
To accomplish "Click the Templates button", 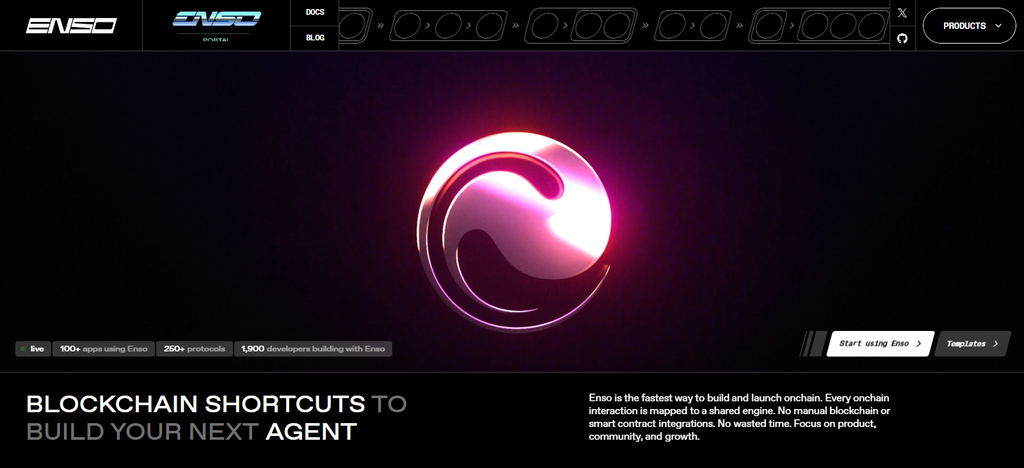I will tap(972, 343).
